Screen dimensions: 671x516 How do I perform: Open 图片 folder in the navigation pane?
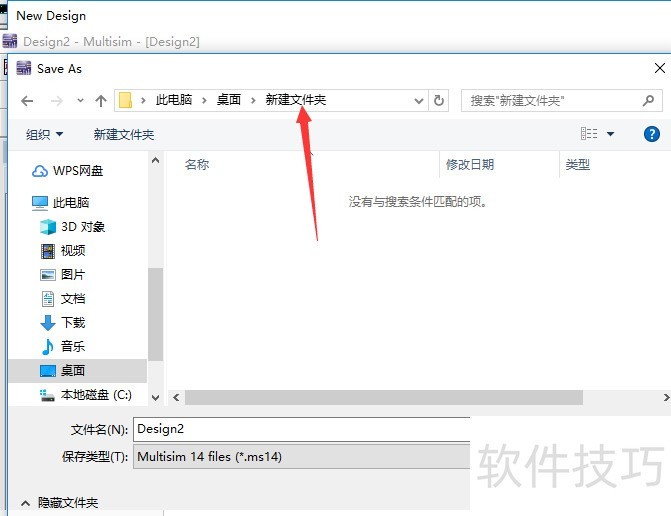coord(73,275)
